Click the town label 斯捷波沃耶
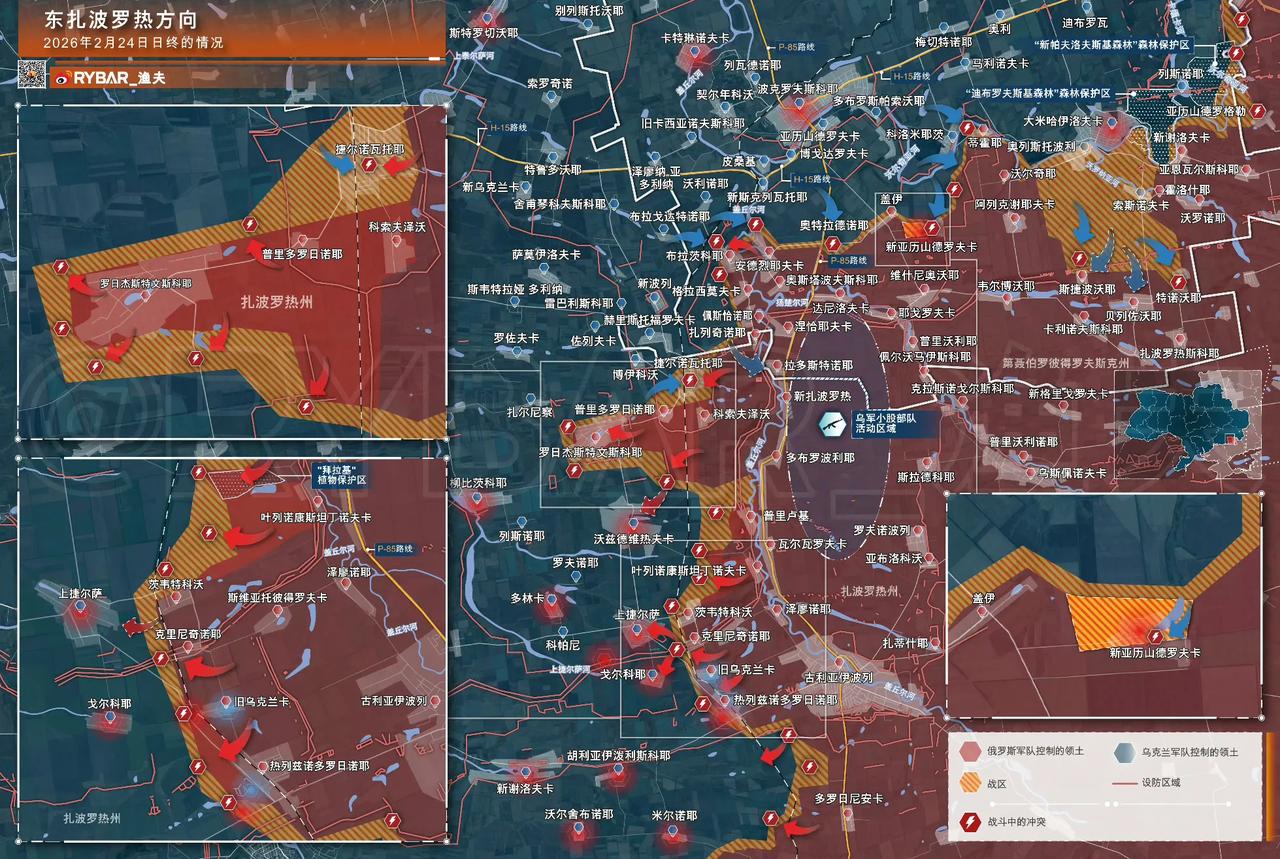Viewport: 1280px width, 859px height. [x=1086, y=289]
